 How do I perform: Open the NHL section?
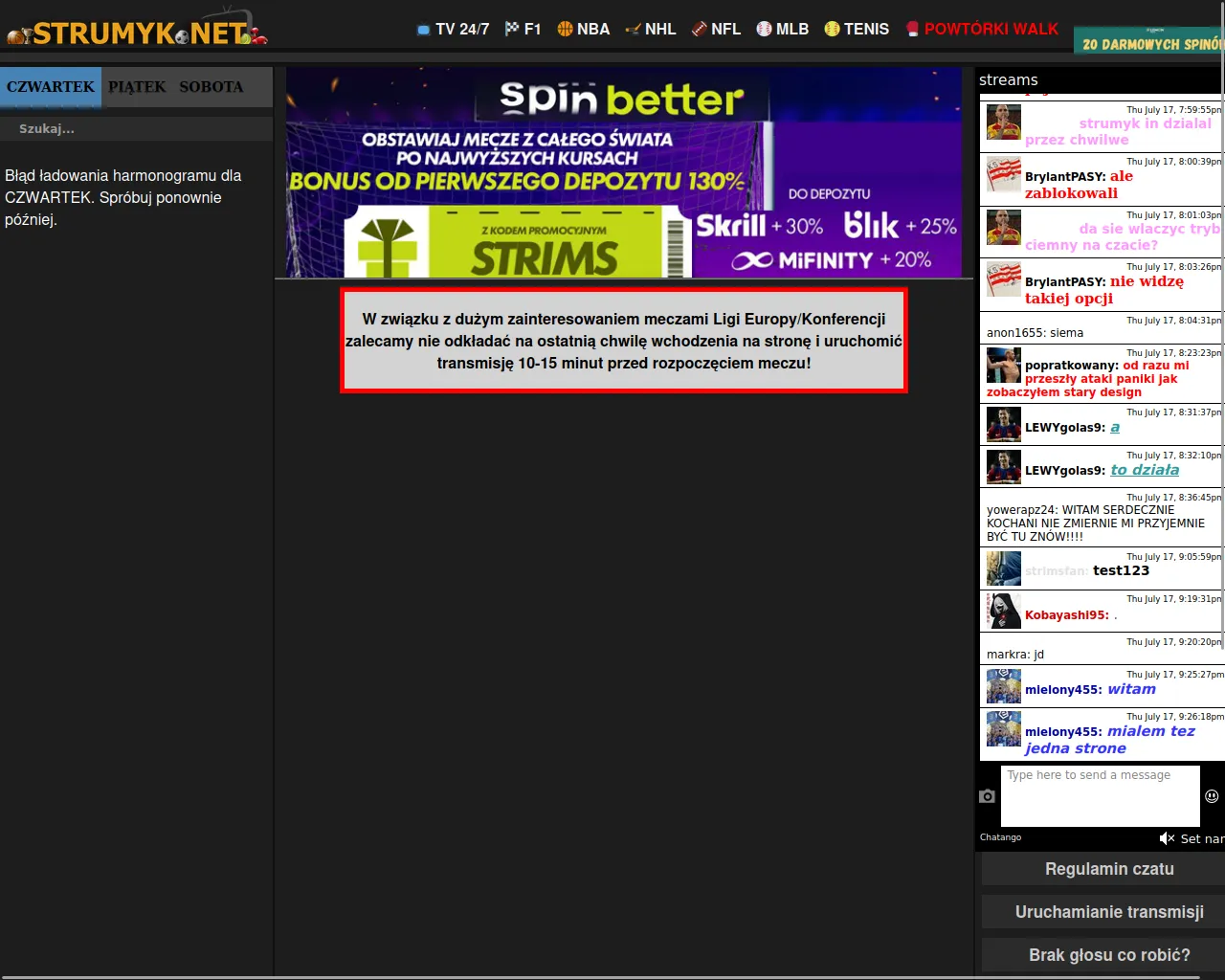point(660,30)
